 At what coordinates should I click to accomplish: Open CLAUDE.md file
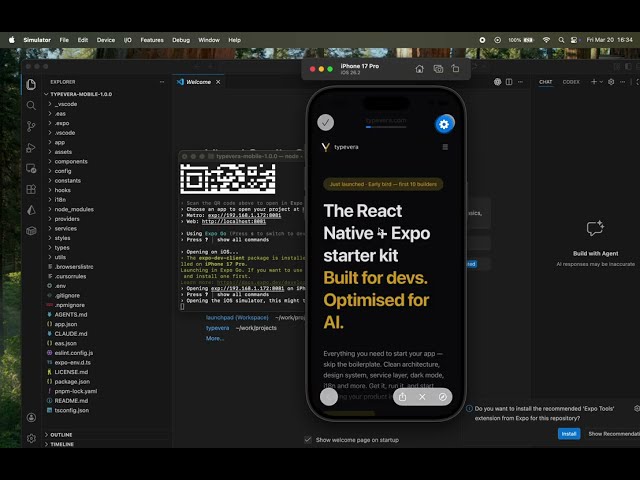[x=71, y=334]
